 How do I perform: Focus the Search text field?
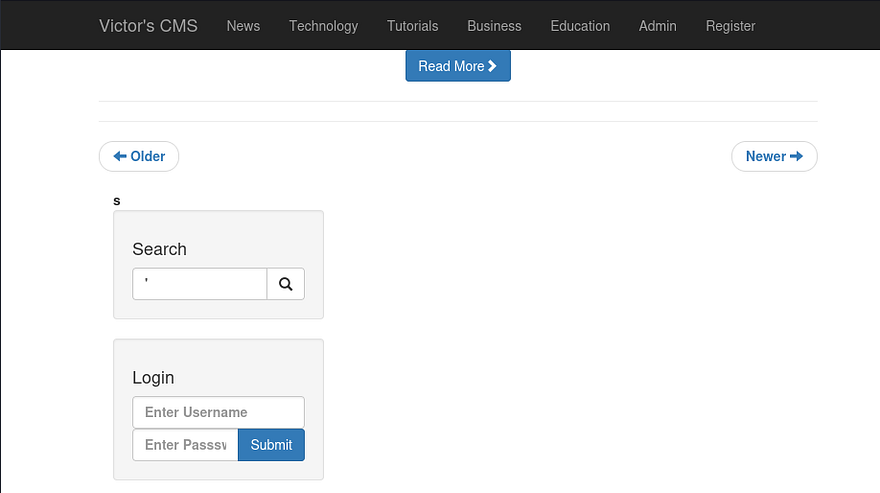[200, 284]
